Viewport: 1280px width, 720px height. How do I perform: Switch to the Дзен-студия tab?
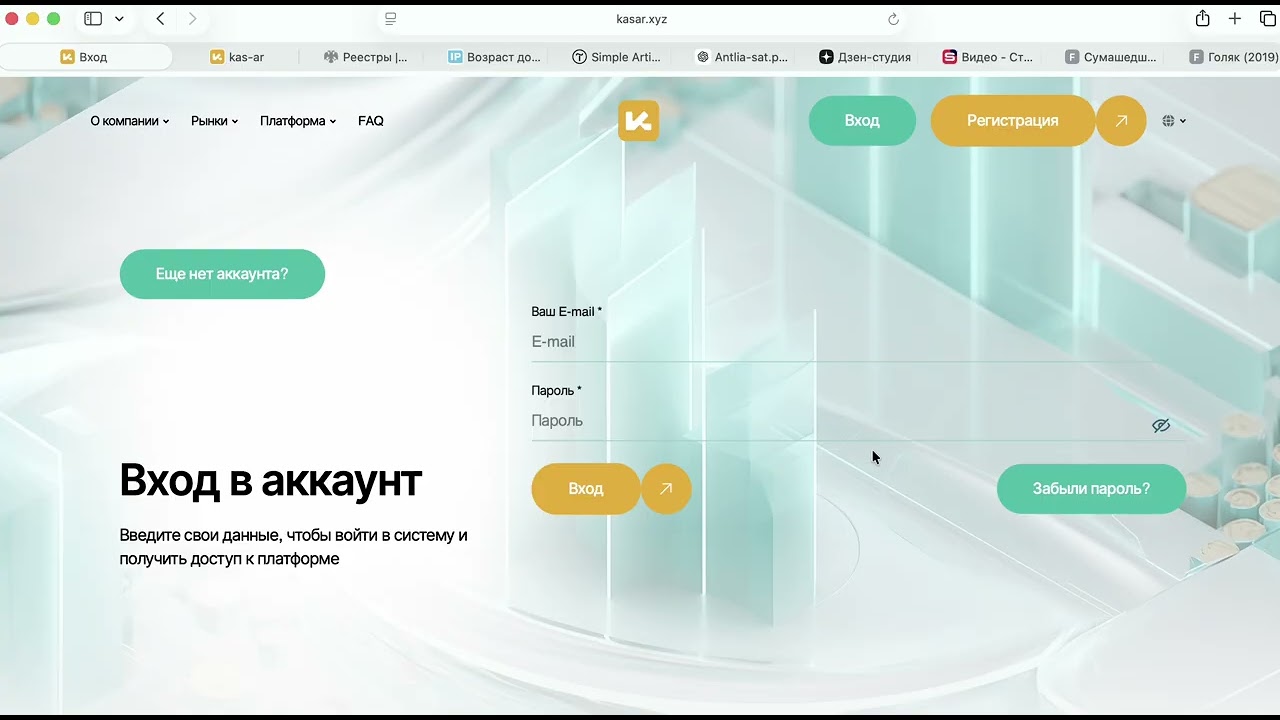click(x=865, y=57)
